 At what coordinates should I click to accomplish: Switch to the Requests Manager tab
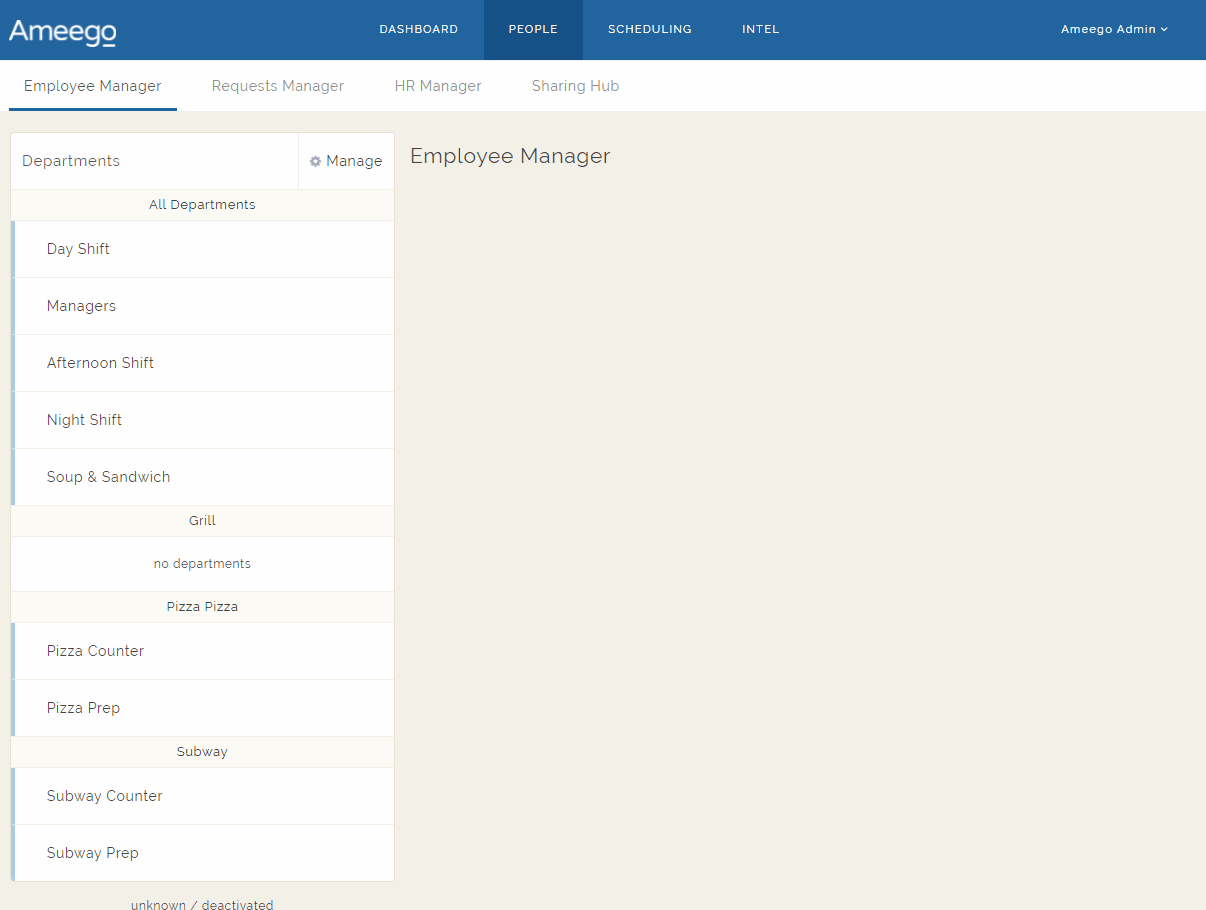(x=277, y=86)
